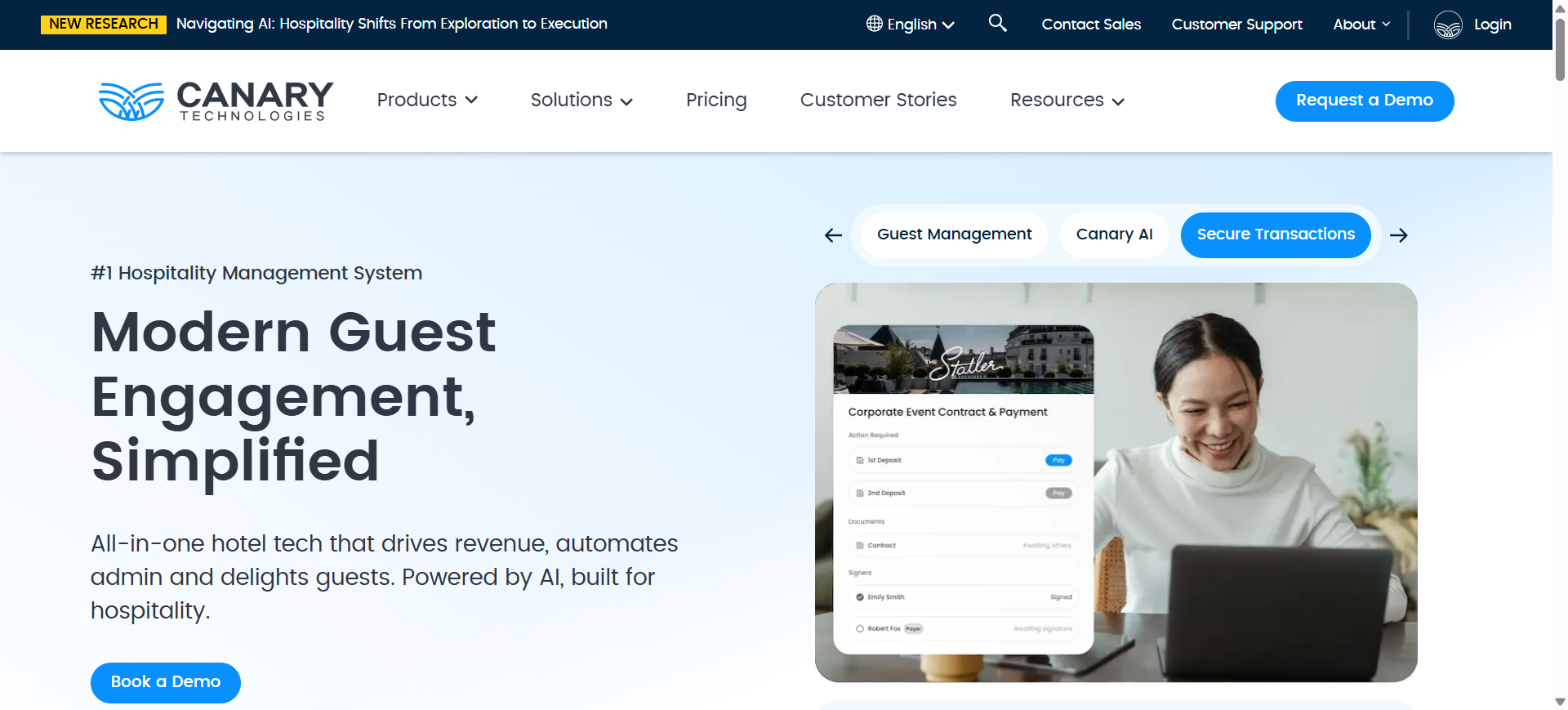The width and height of the screenshot is (1568, 710).
Task: Expand the Products menu
Action: click(427, 100)
